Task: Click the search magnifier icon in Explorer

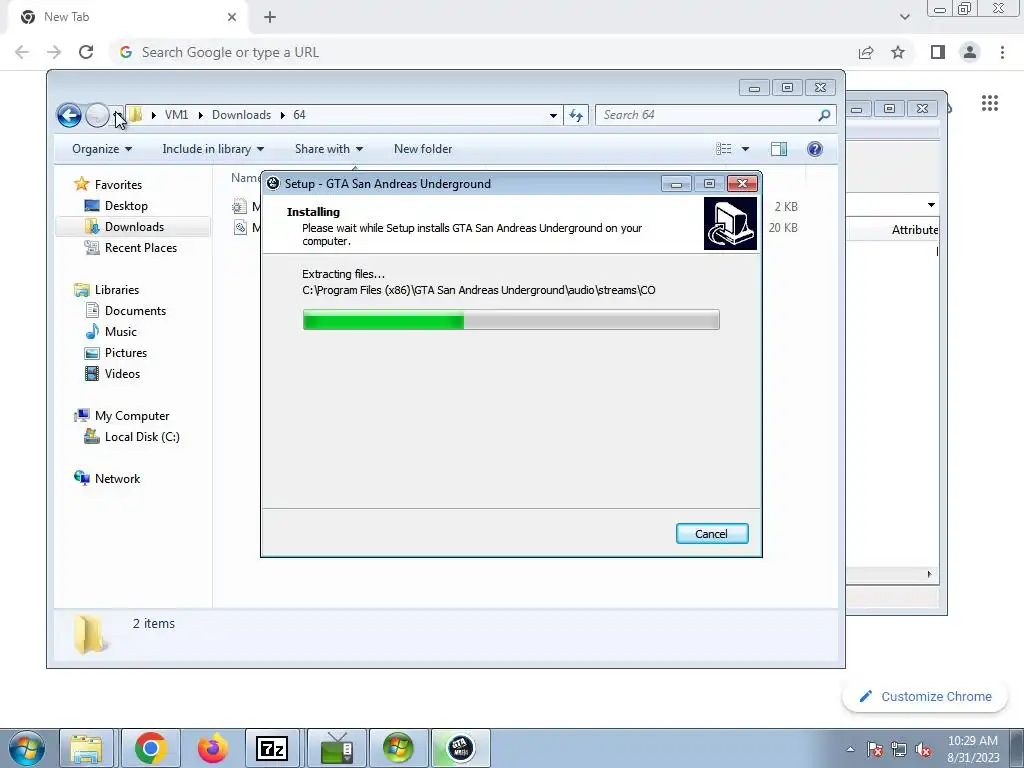Action: (x=824, y=115)
